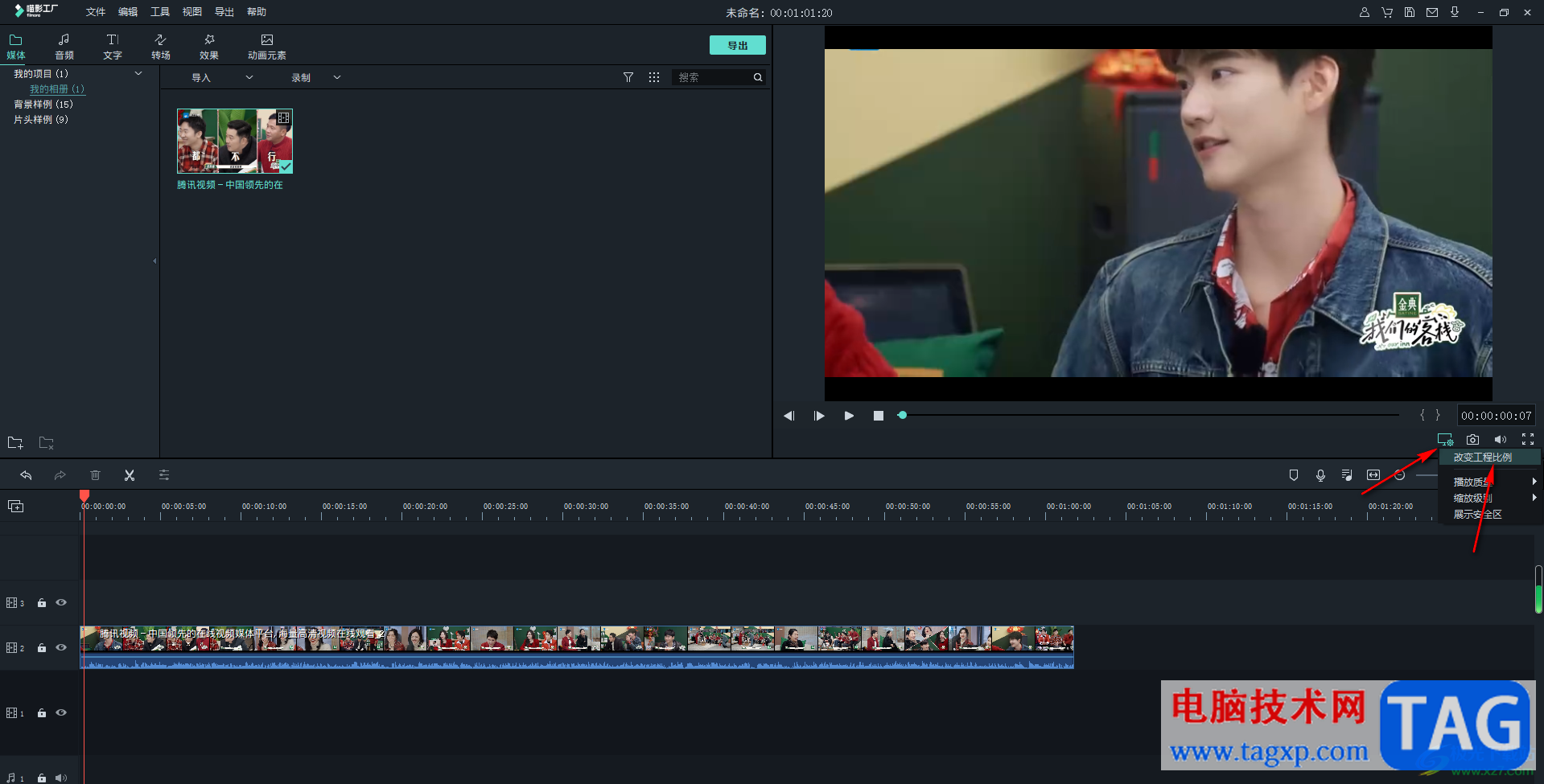Open the 工具 menu
The image size is (1544, 784).
[x=160, y=12]
